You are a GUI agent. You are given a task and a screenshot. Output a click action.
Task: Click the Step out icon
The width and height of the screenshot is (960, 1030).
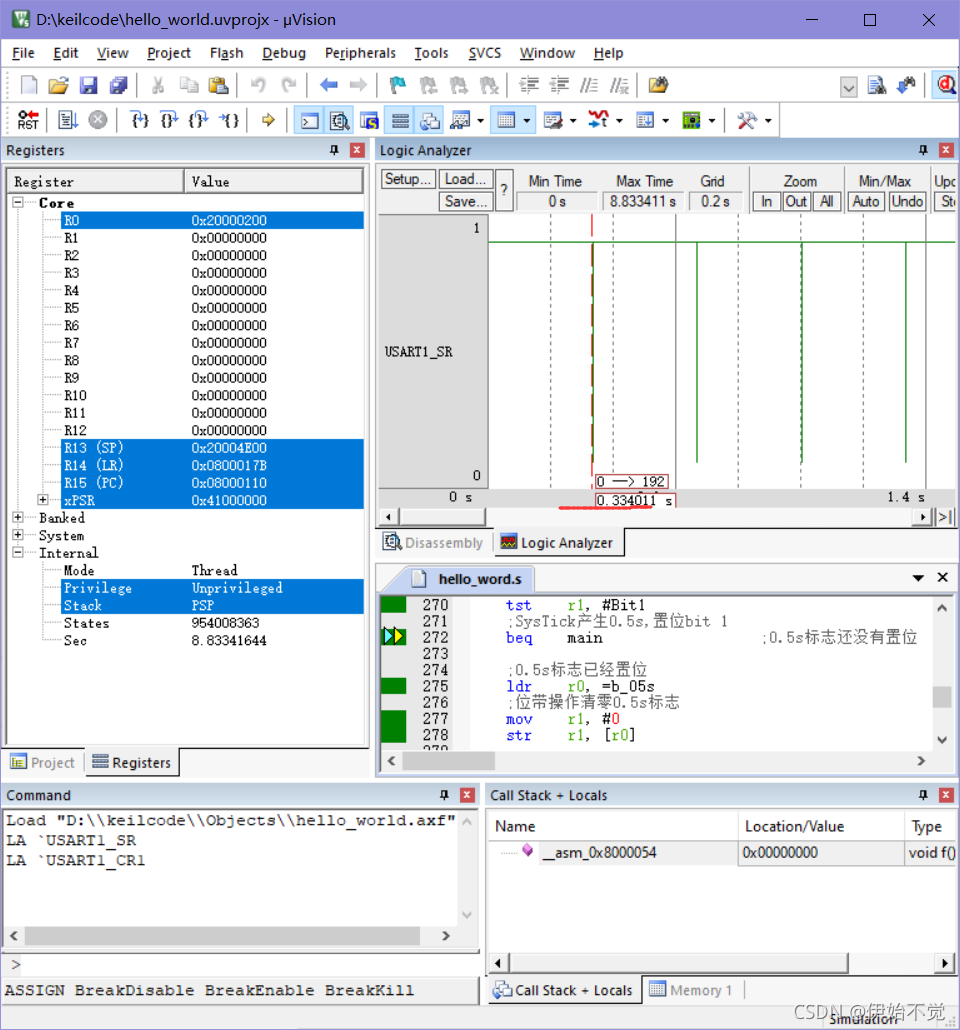click(199, 120)
